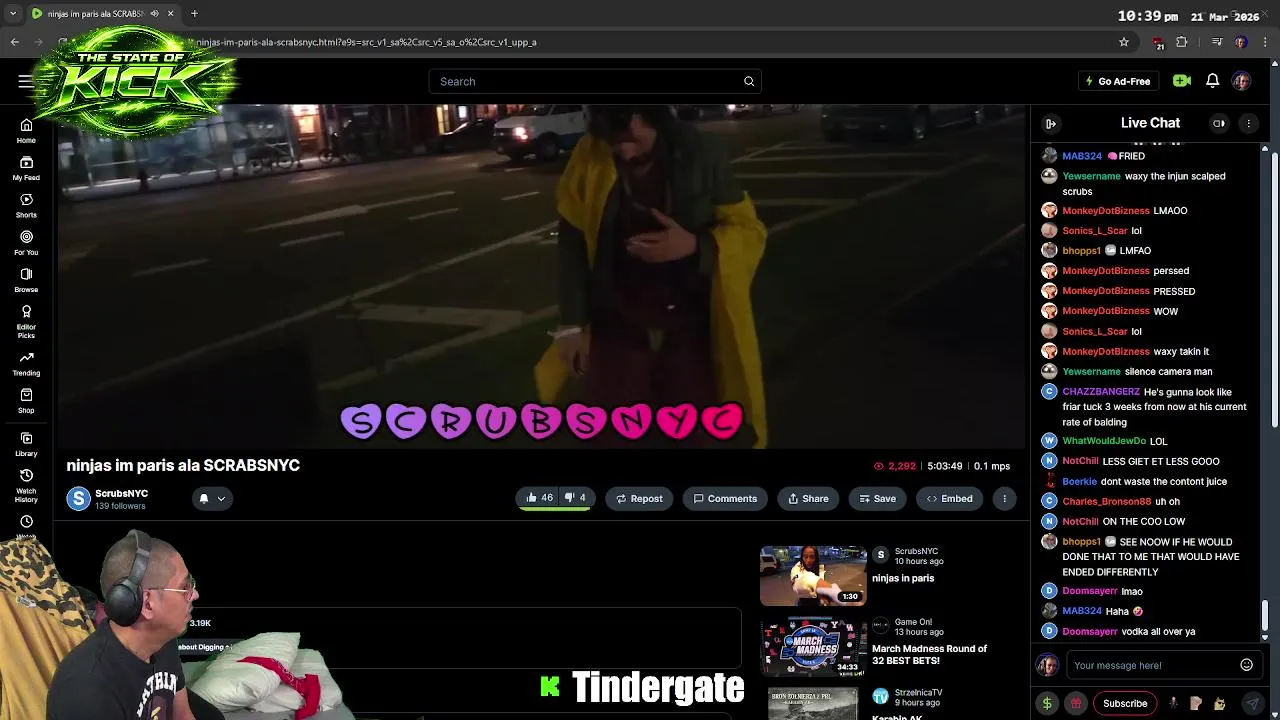
Task: Click the browser back arrow
Action: 15,42
